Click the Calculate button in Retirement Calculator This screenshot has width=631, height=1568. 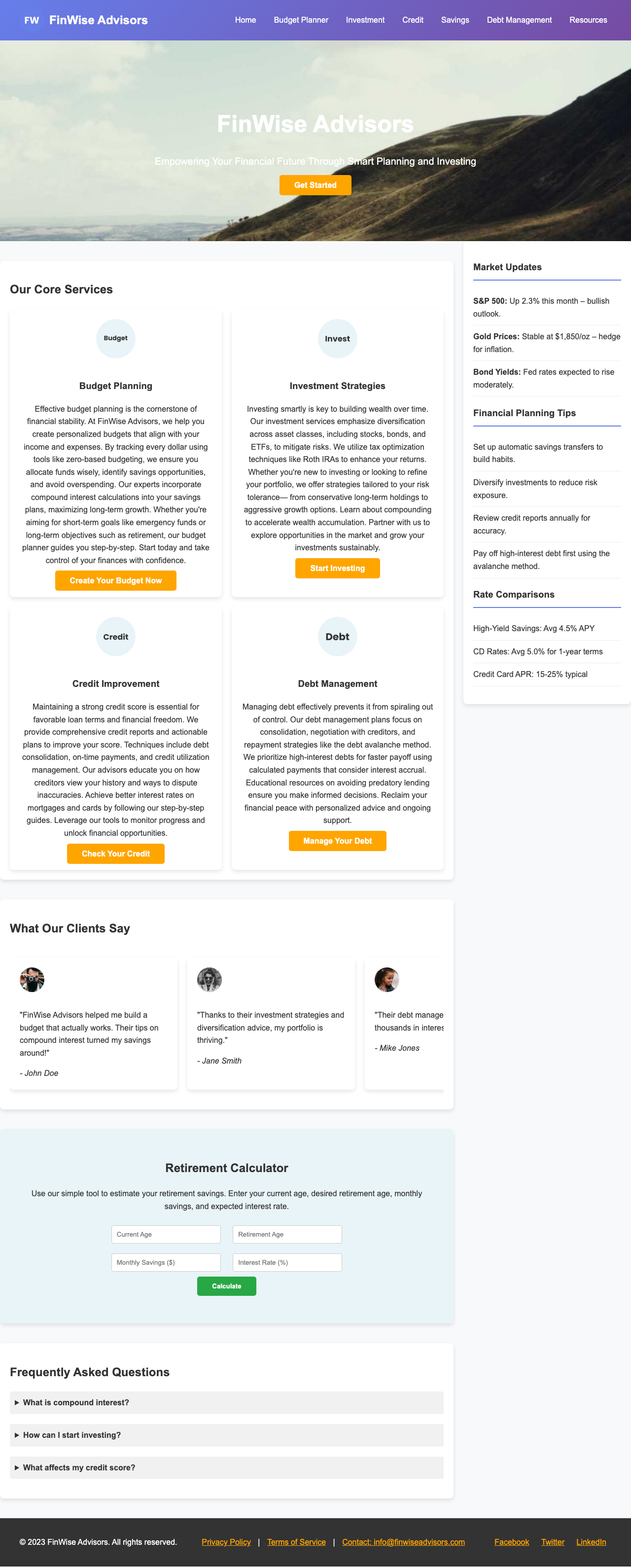click(x=226, y=1286)
